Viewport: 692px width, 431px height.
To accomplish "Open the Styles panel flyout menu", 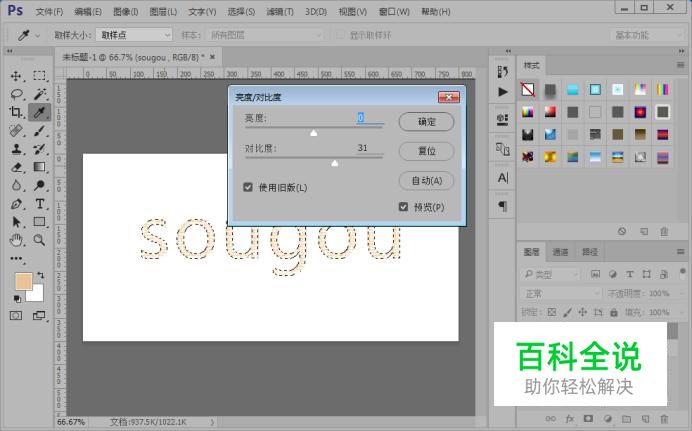I will tap(680, 65).
